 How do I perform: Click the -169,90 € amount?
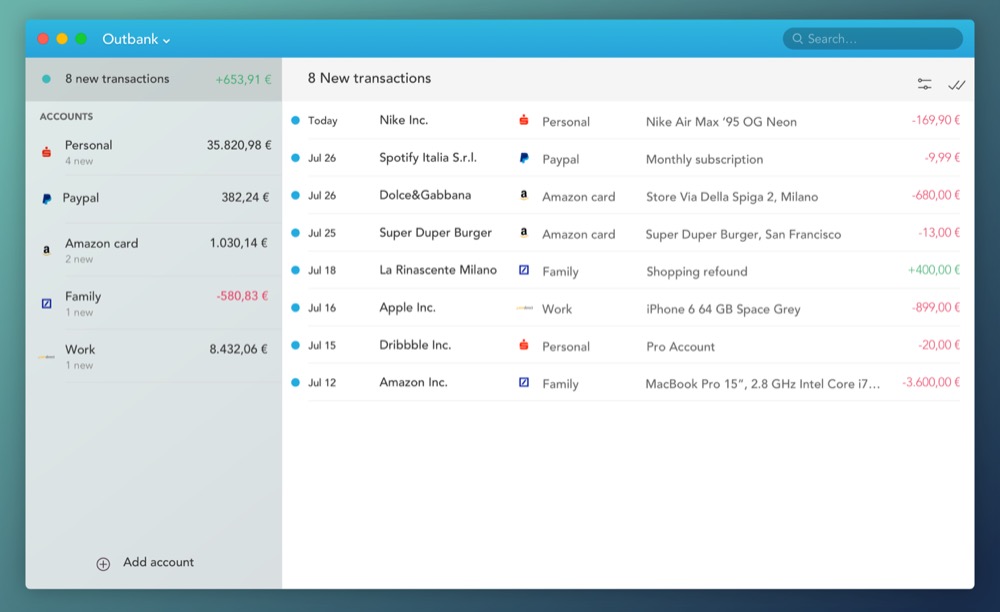coord(936,120)
